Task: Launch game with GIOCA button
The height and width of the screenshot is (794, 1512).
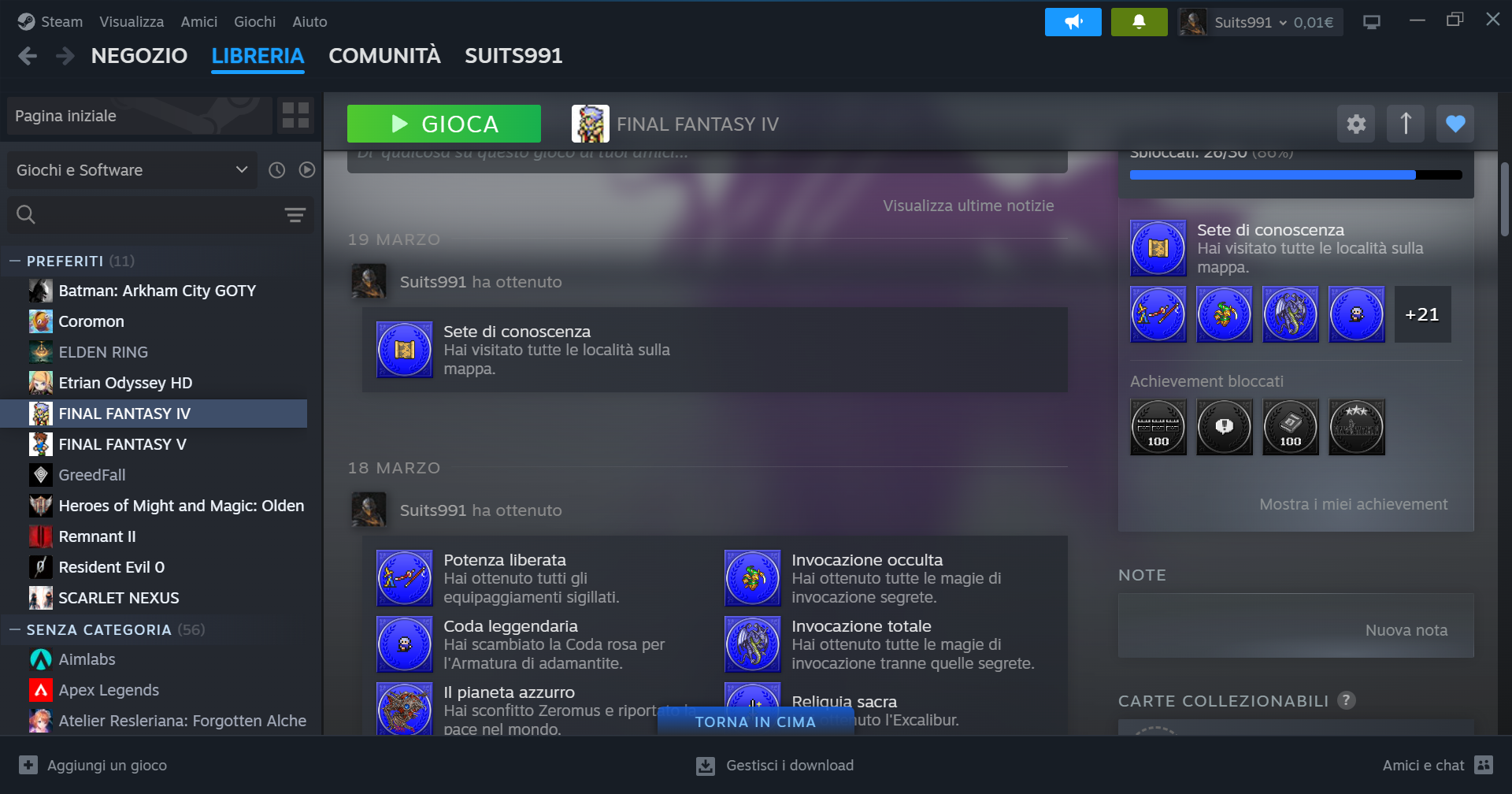Action: 444,124
